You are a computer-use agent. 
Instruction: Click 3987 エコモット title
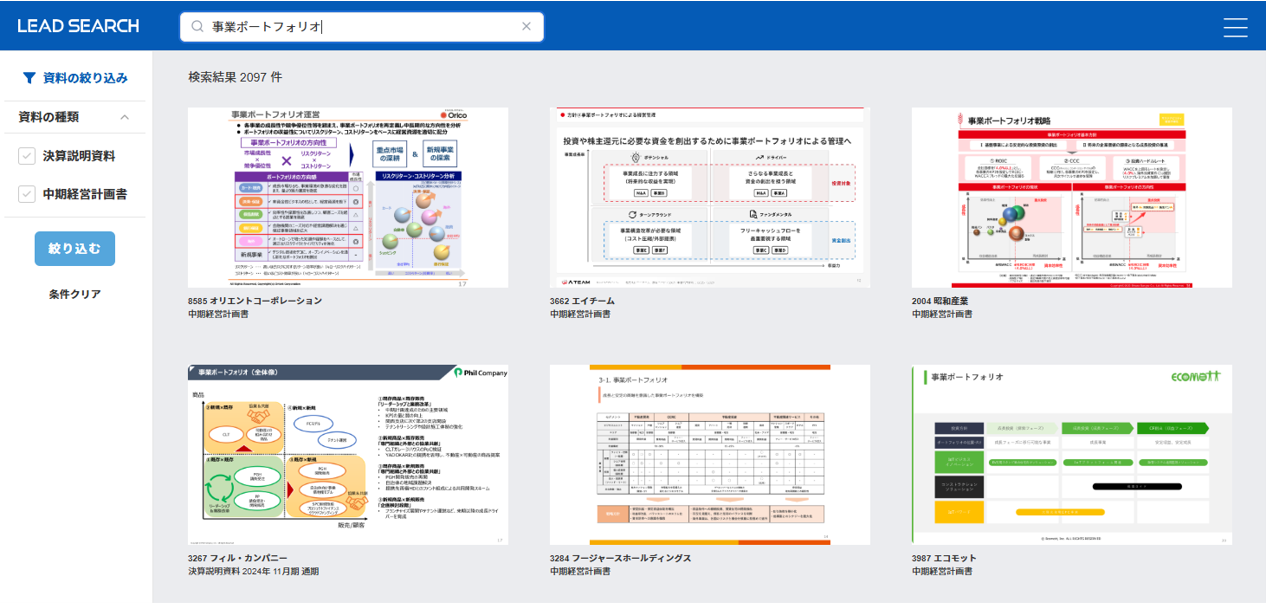coord(944,558)
